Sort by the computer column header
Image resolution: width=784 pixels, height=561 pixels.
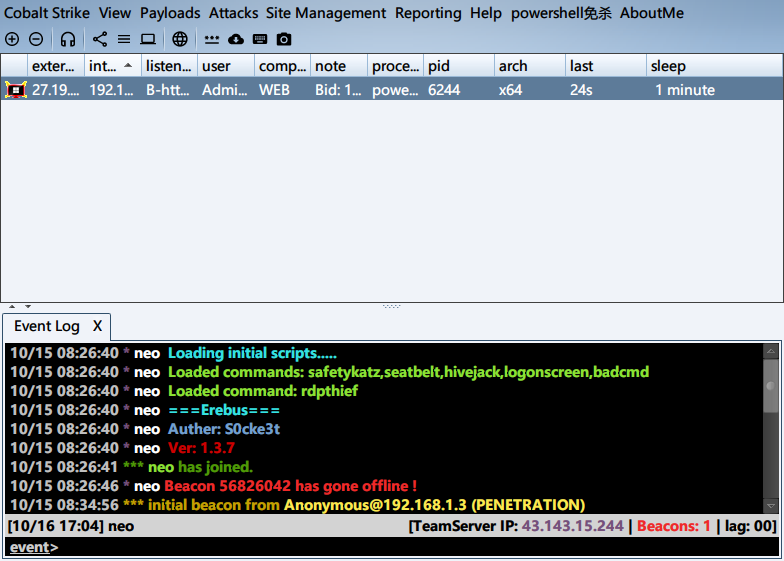pyautogui.click(x=282, y=66)
